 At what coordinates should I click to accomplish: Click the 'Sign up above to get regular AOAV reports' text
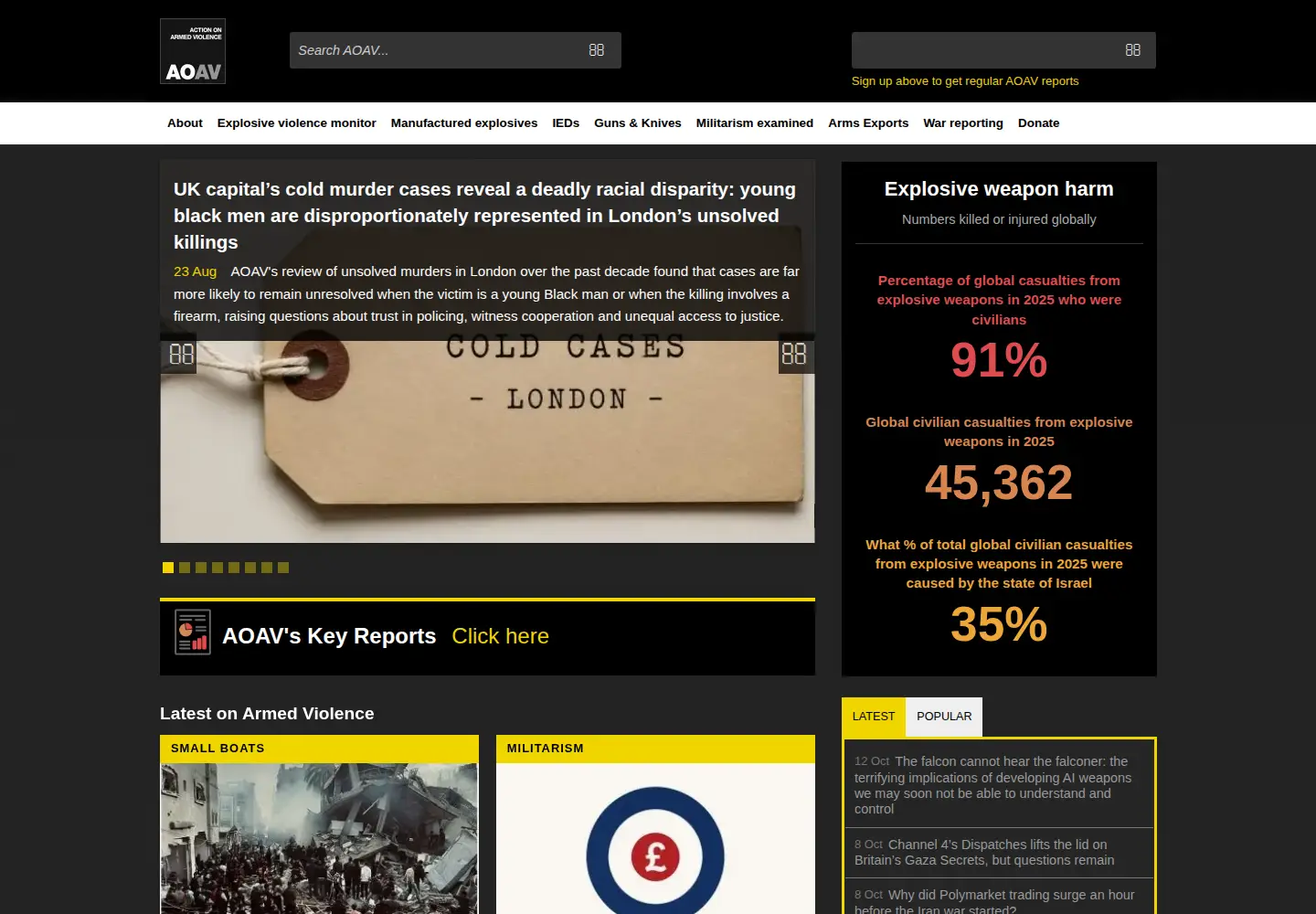965,81
